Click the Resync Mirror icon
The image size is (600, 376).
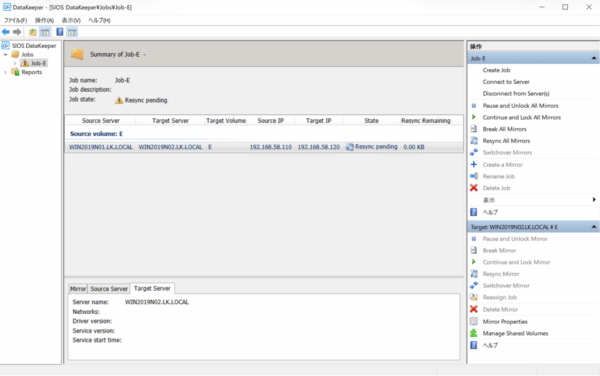pos(474,274)
